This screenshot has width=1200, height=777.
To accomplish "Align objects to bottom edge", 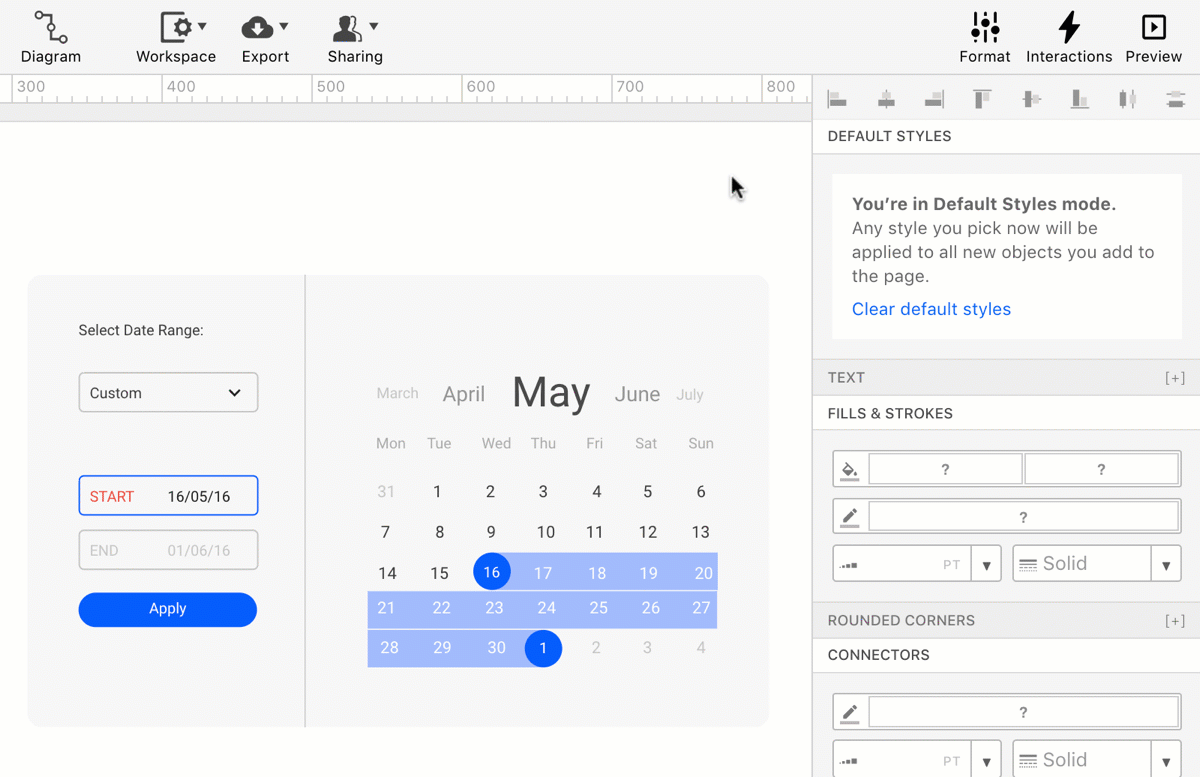I will tap(1079, 99).
